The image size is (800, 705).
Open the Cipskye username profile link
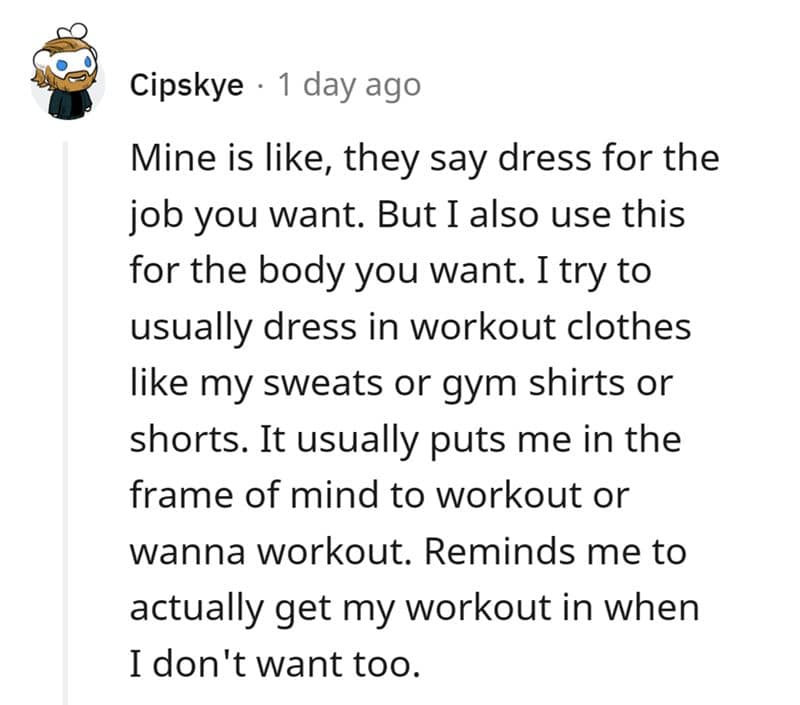click(x=186, y=86)
